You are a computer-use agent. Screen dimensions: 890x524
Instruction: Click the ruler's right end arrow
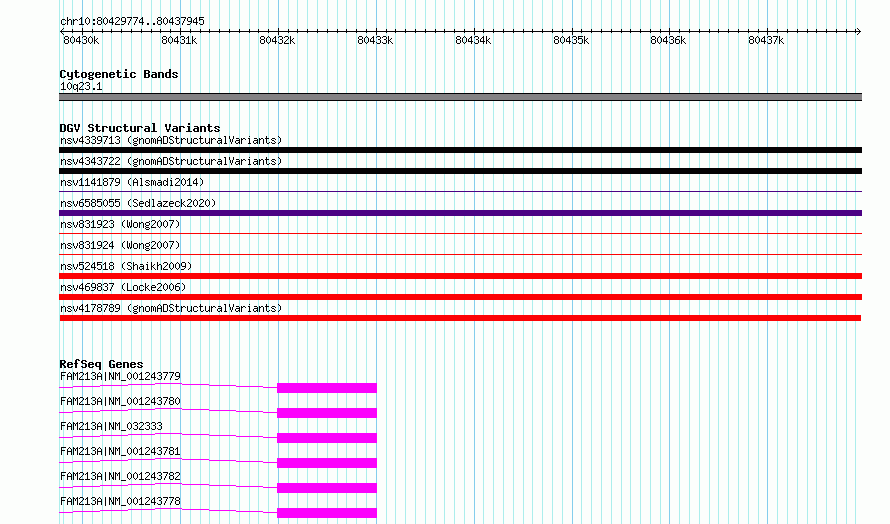coord(859,31)
